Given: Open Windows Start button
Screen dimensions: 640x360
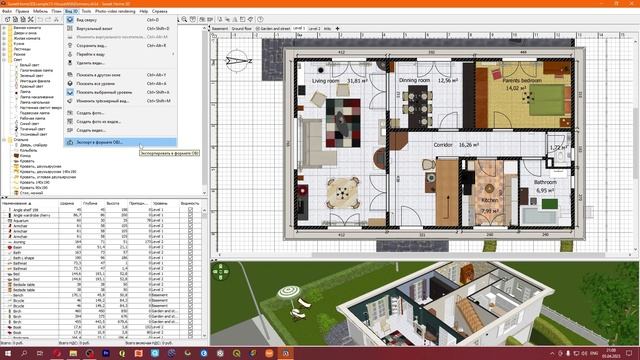Looking at the screenshot, I should pyautogui.click(x=8, y=353).
